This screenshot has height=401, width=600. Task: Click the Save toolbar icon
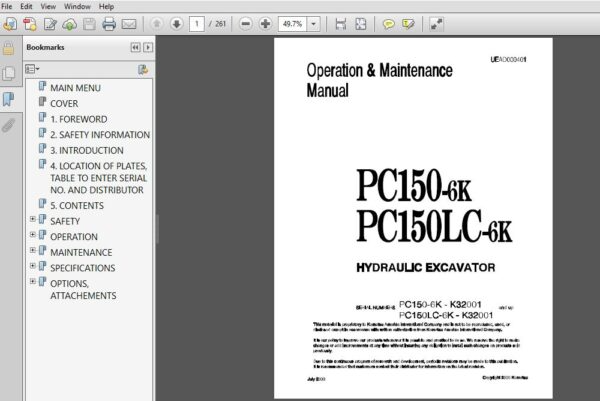point(89,24)
